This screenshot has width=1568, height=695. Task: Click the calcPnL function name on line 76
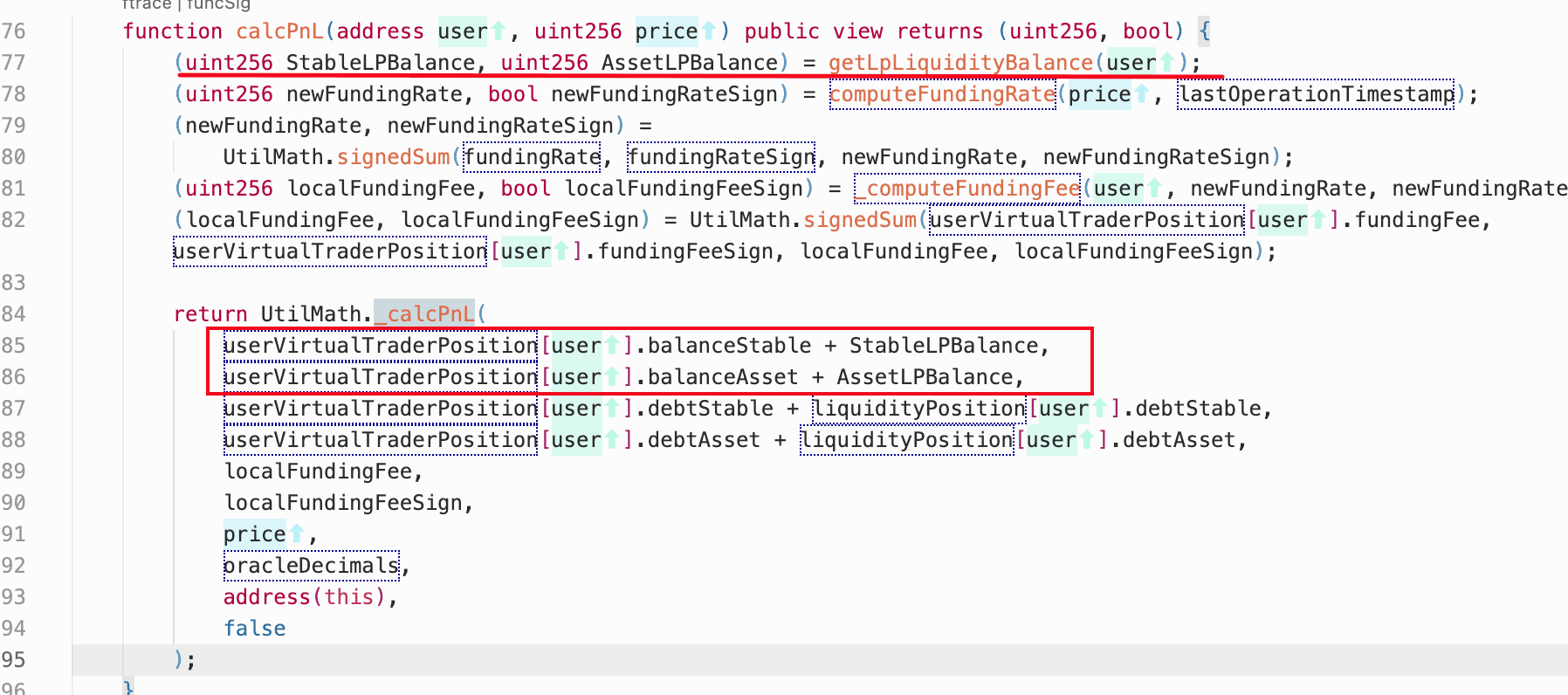[279, 31]
